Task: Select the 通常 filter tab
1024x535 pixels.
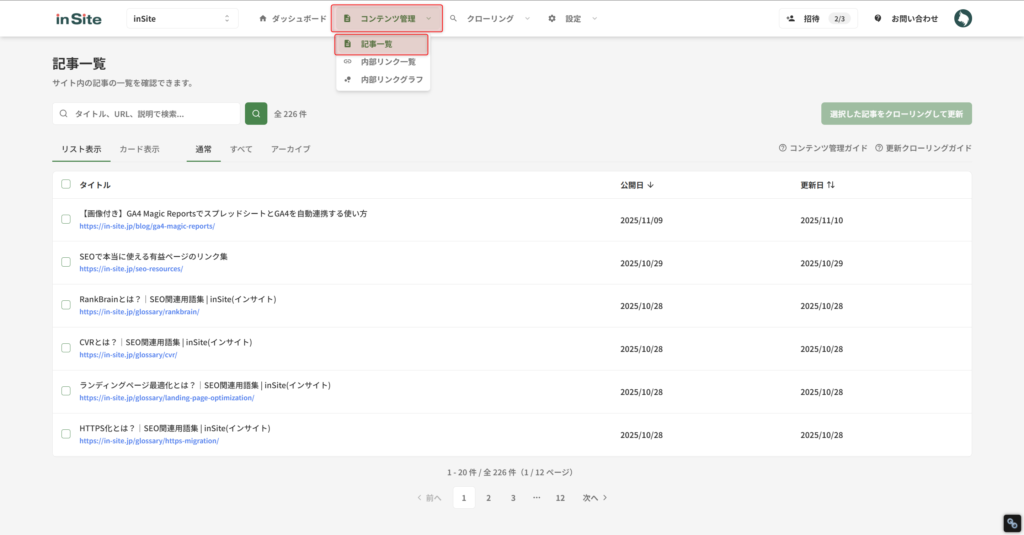Action: point(203,149)
